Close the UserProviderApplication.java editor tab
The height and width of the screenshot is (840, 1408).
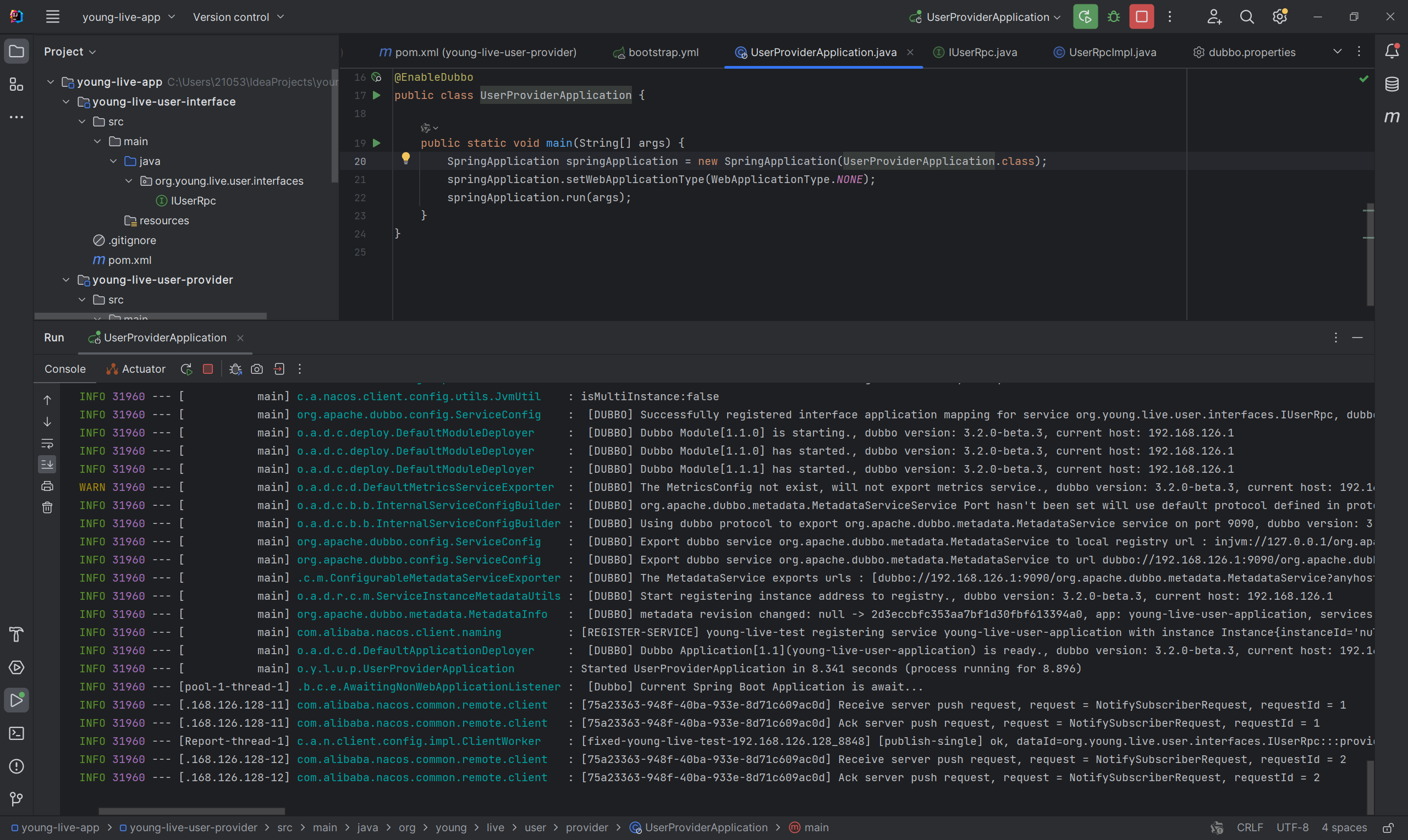coord(910,52)
